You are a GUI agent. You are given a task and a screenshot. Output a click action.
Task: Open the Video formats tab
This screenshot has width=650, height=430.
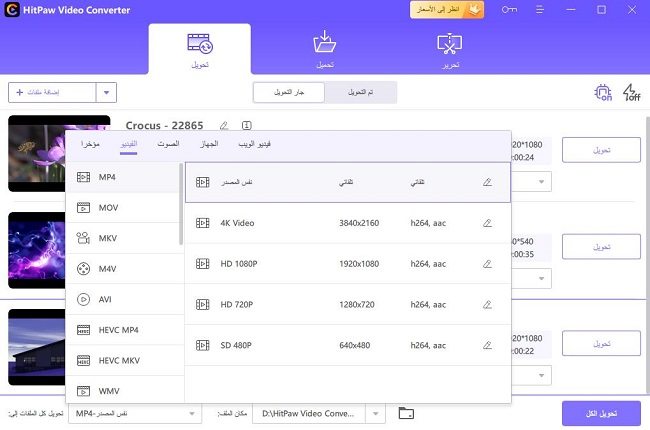point(129,144)
